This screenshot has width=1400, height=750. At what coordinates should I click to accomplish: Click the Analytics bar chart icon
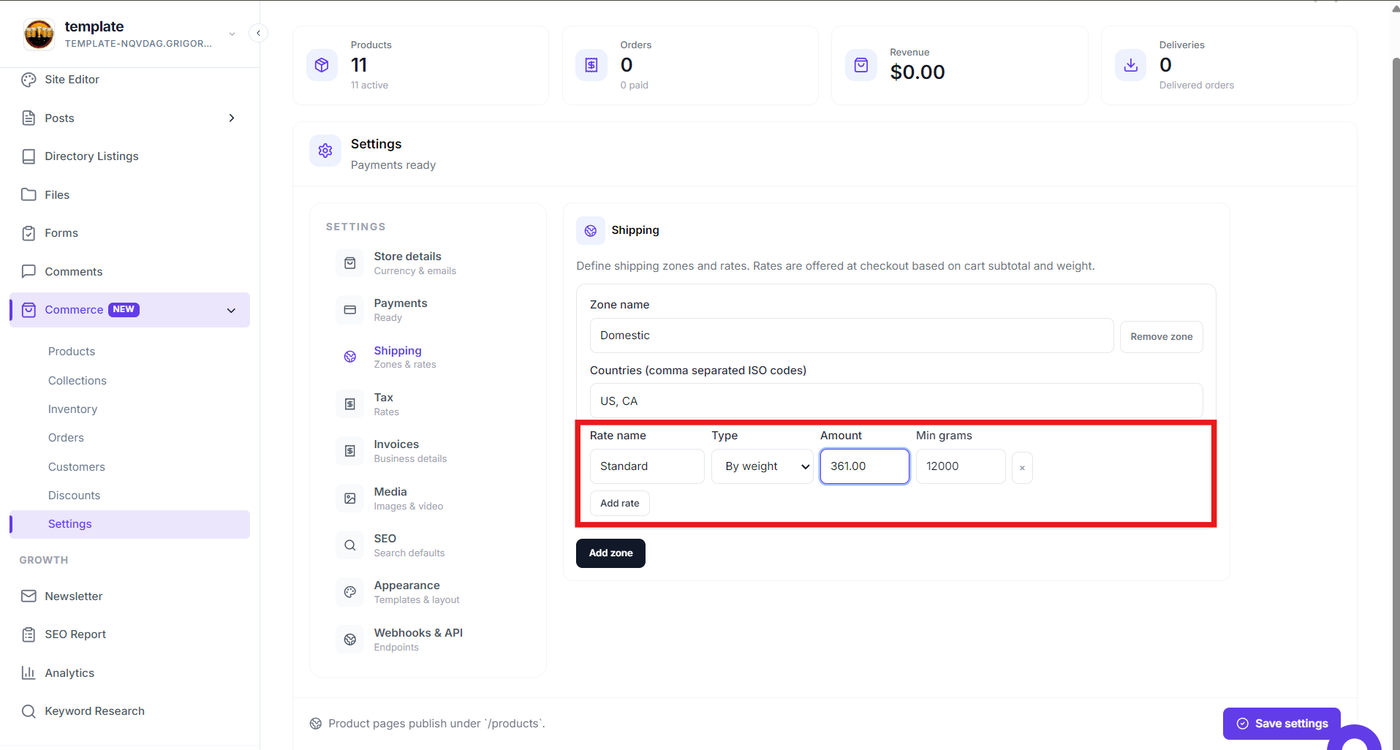[x=28, y=673]
